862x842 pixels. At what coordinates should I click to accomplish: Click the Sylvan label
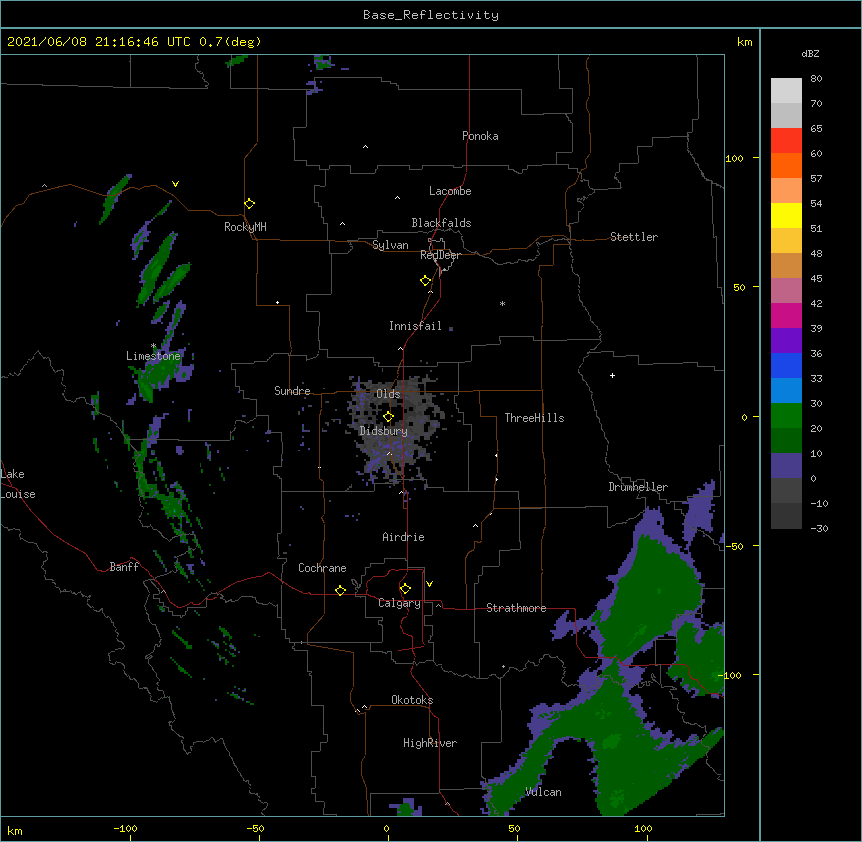pyautogui.click(x=390, y=245)
